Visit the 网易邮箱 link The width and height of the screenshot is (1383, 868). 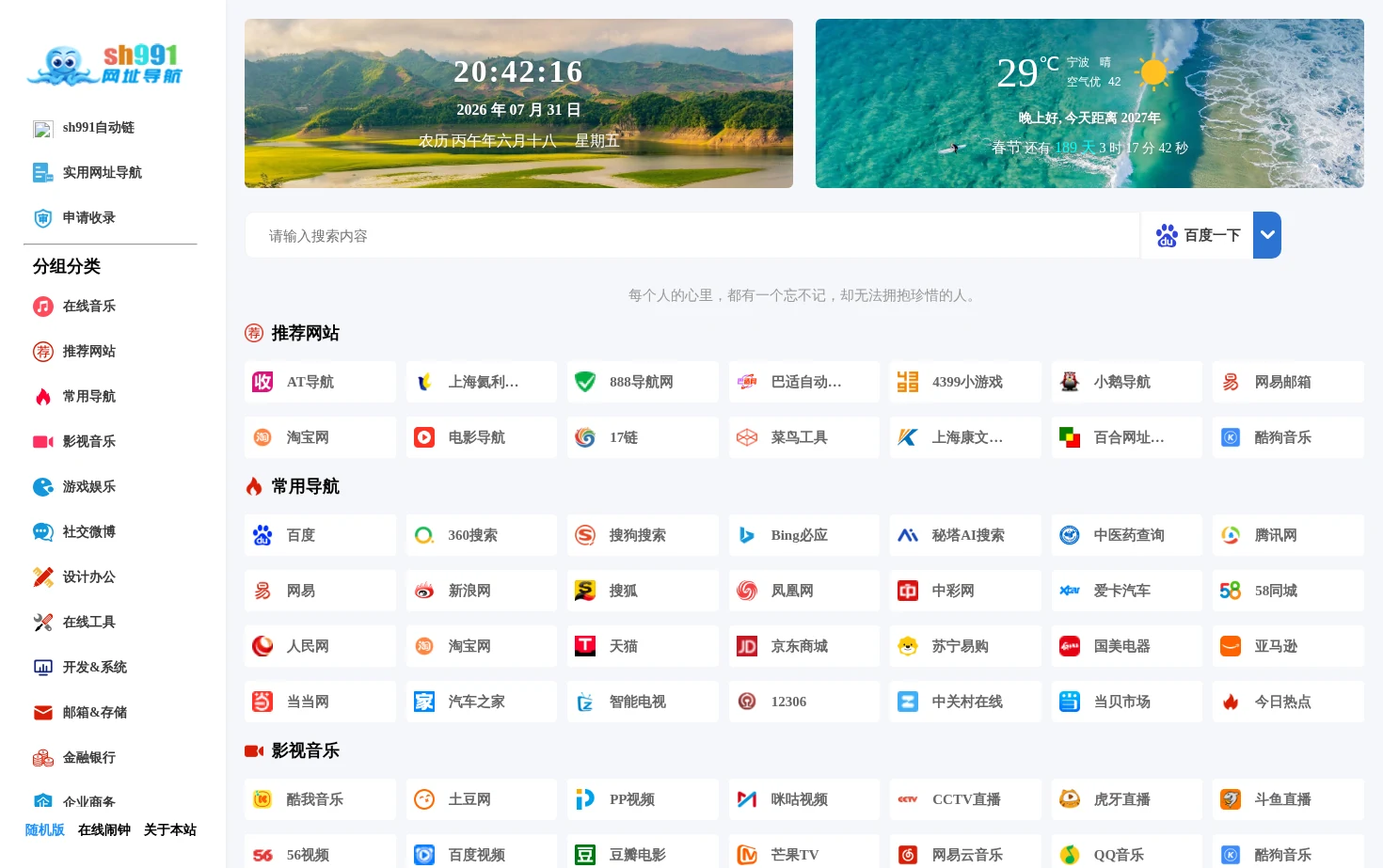click(x=1288, y=382)
